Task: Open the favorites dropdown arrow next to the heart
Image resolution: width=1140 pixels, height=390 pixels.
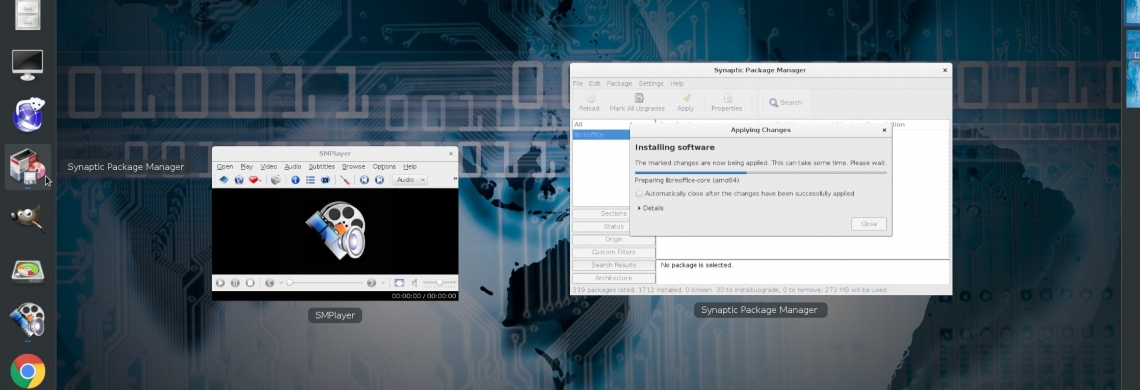Action: [x=260, y=180]
